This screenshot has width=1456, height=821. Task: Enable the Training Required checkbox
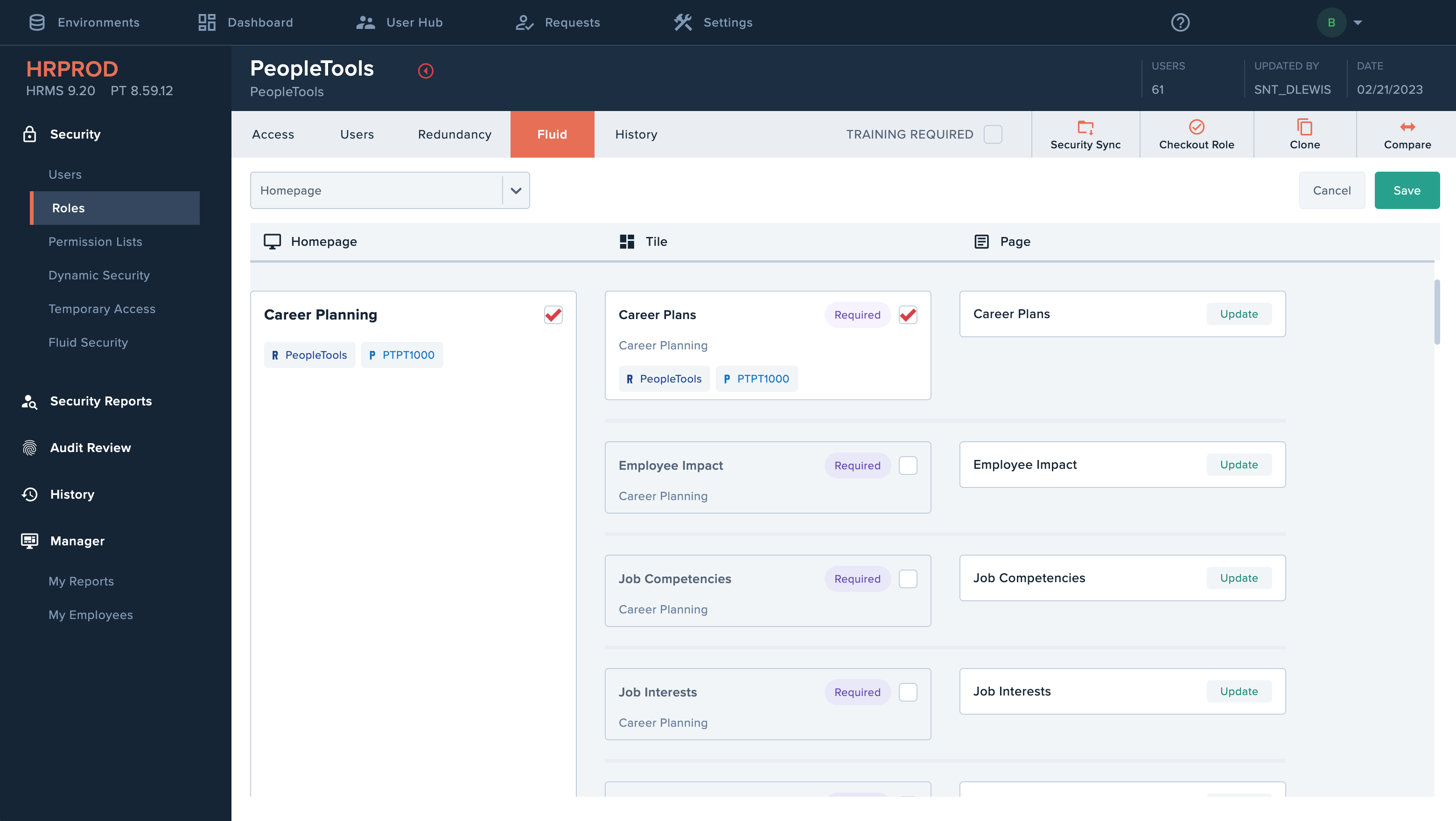coord(993,134)
